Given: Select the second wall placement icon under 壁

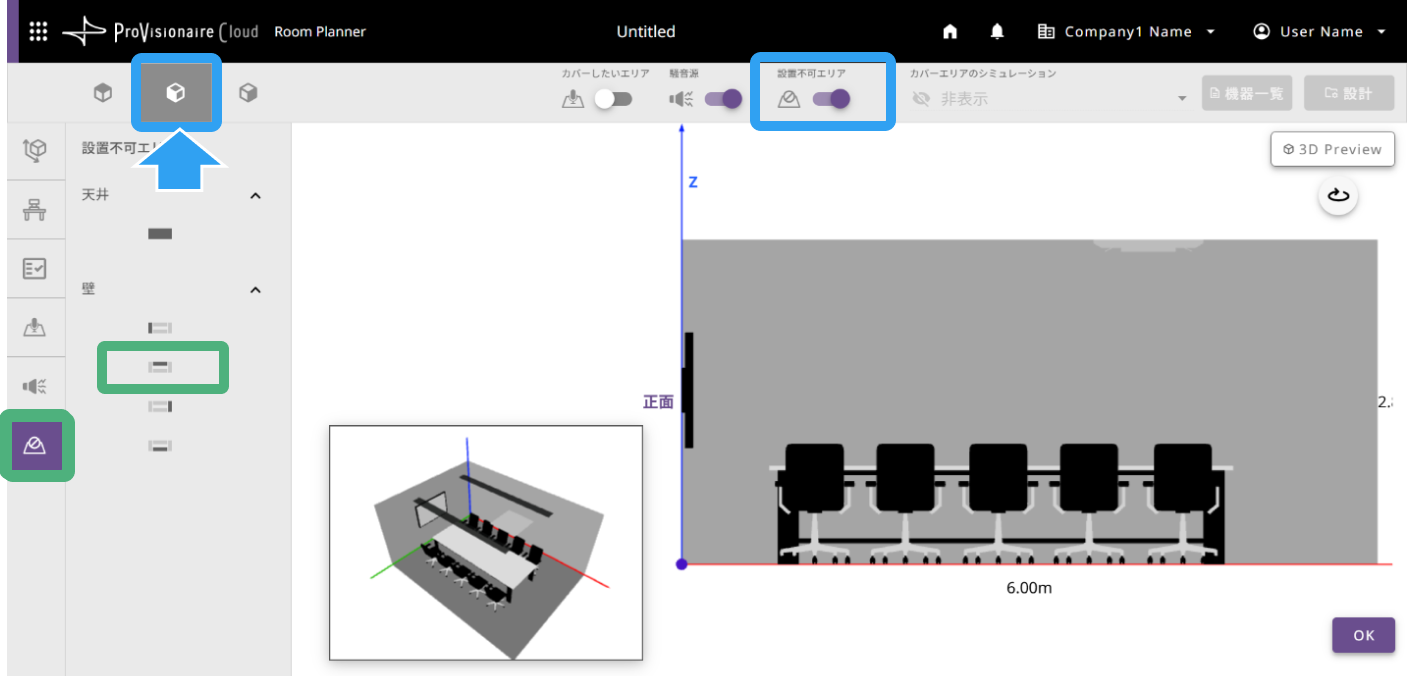Looking at the screenshot, I should point(160,367).
